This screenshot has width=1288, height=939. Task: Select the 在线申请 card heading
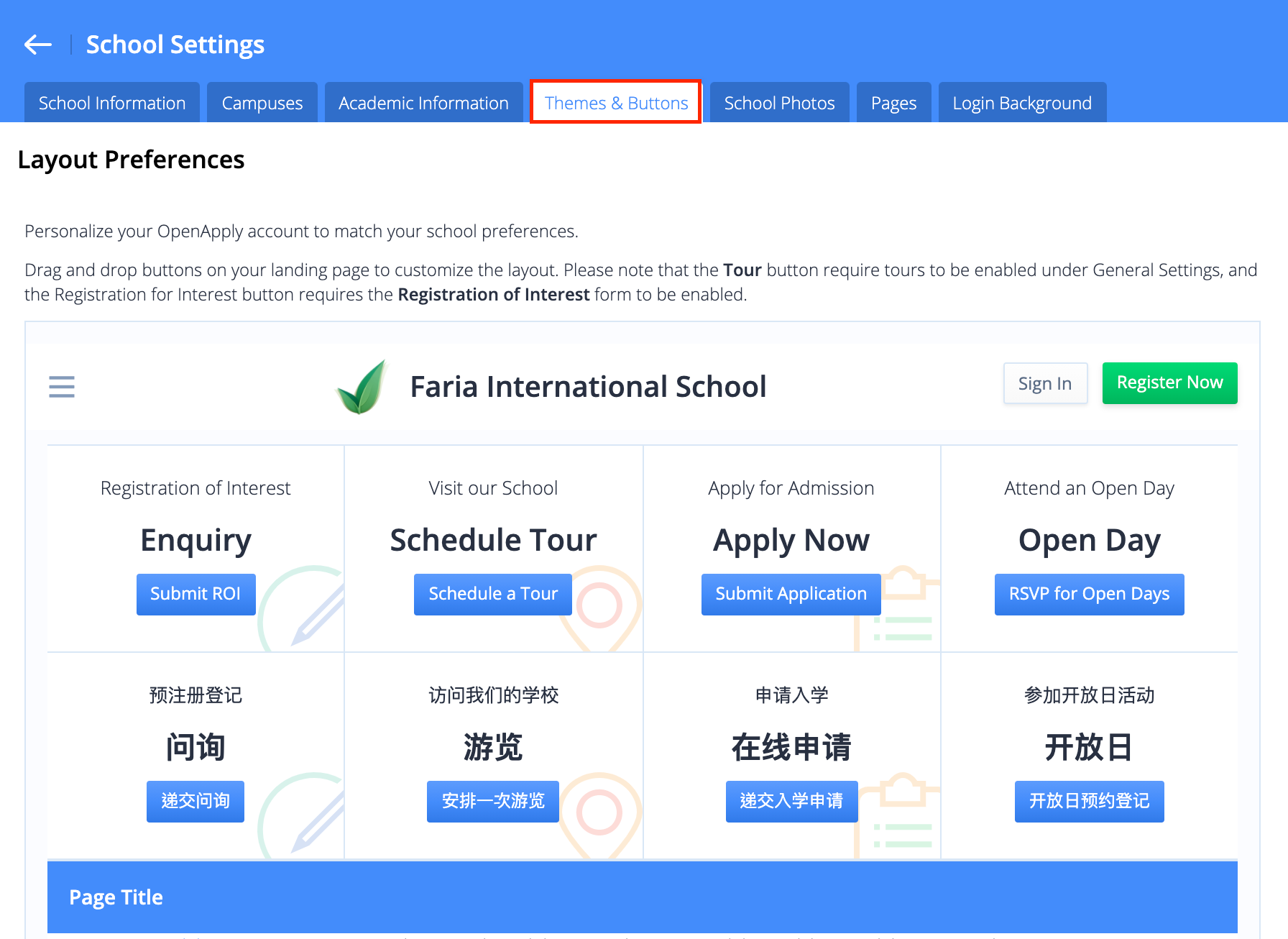[791, 747]
